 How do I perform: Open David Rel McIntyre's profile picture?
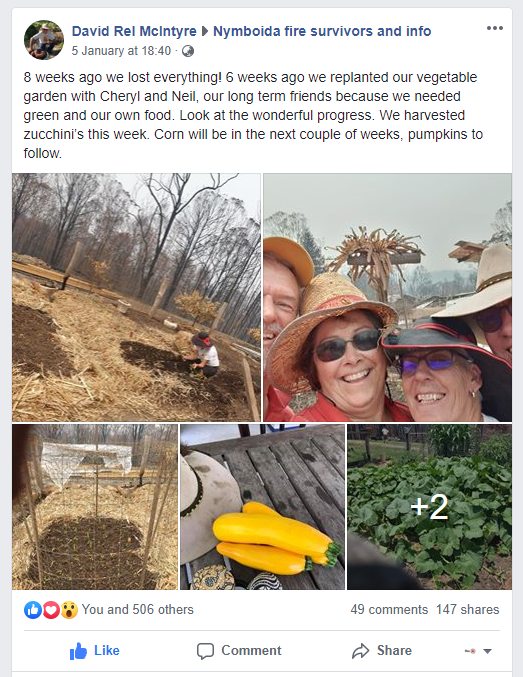[x=44, y=40]
